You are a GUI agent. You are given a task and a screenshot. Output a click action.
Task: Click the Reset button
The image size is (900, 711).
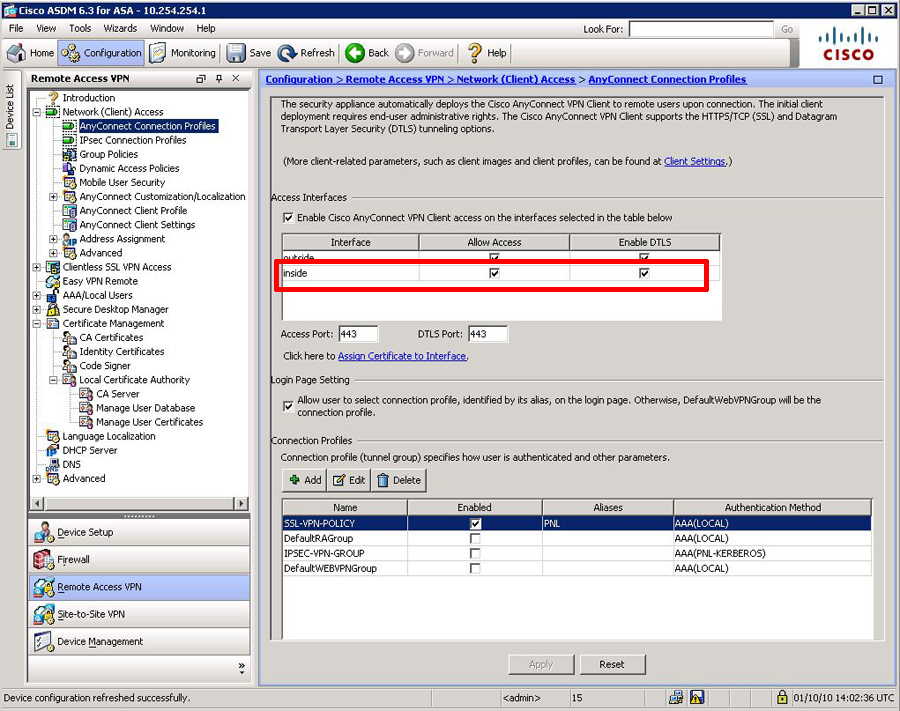tap(612, 665)
